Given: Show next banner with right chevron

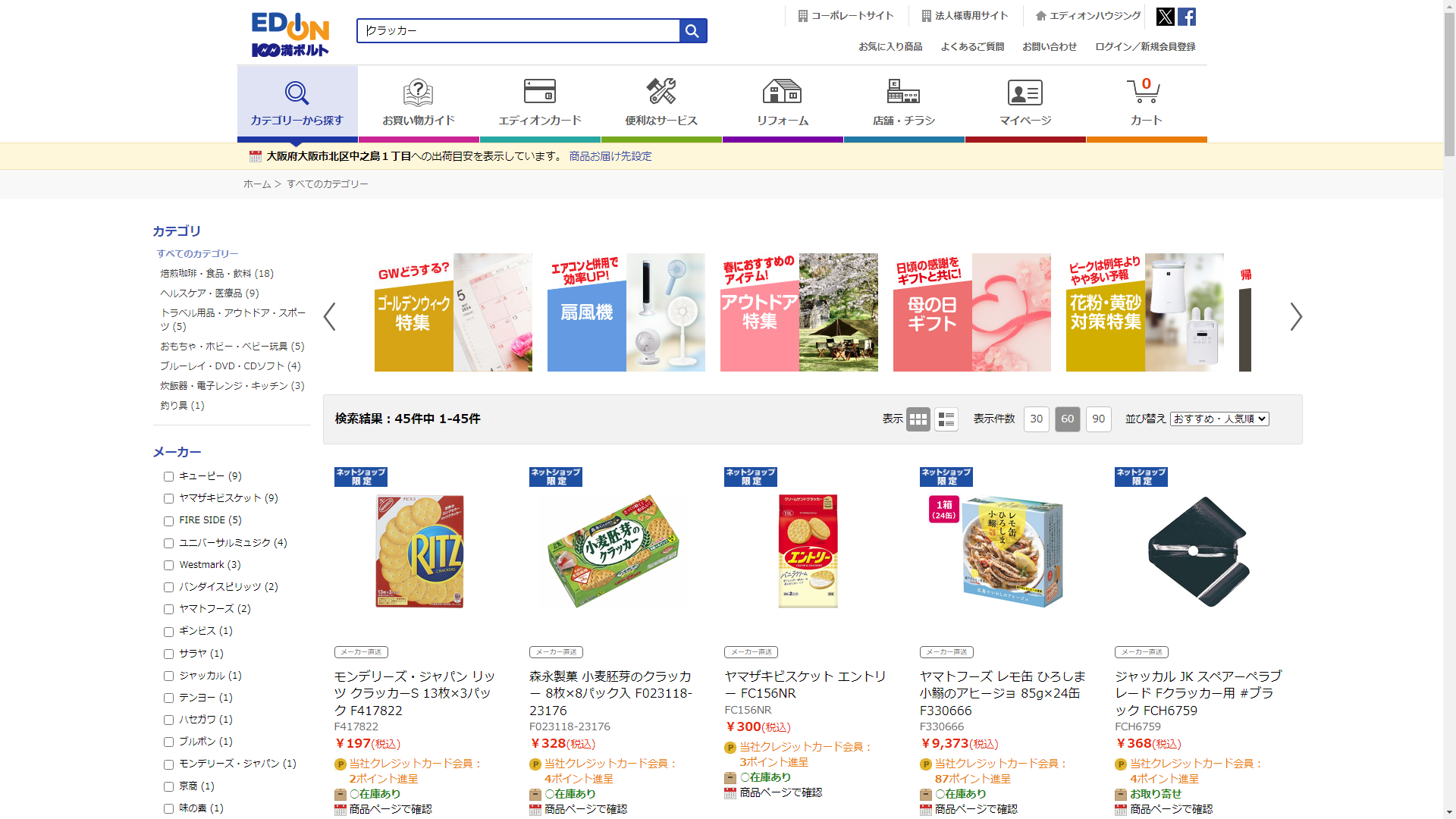Looking at the screenshot, I should pyautogui.click(x=1296, y=316).
